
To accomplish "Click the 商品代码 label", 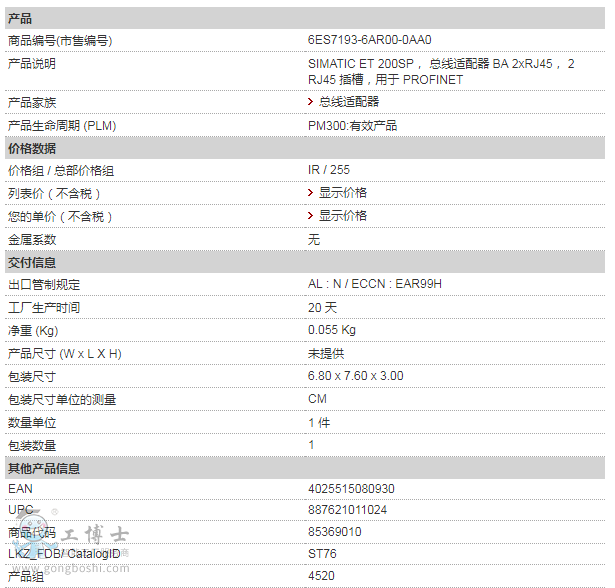I will pos(32,533).
